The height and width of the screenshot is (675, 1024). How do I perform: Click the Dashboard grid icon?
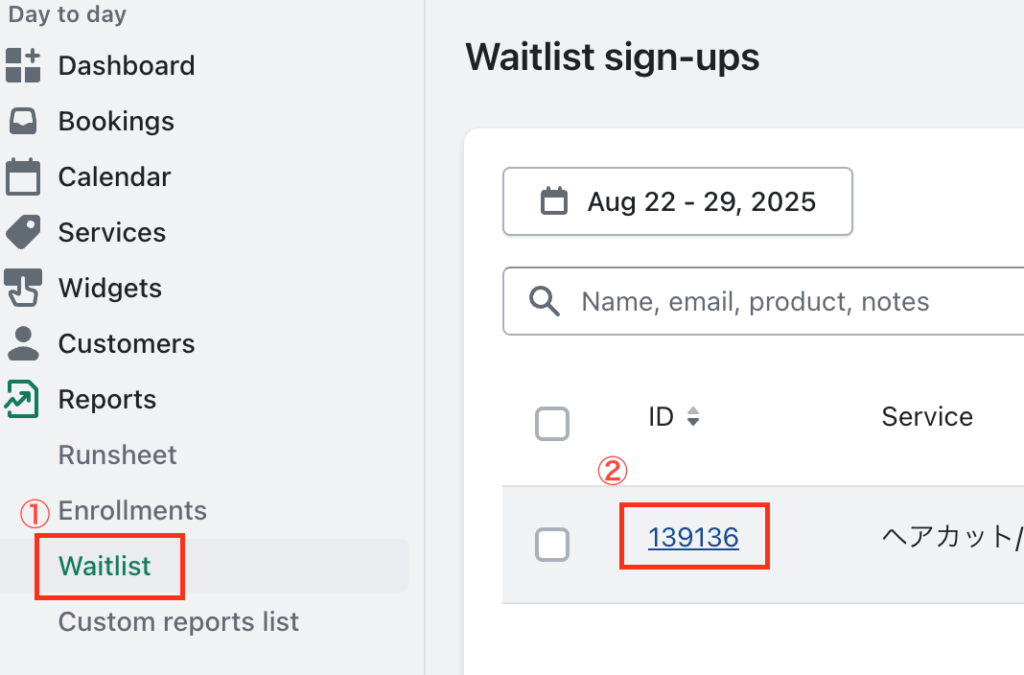click(22, 65)
